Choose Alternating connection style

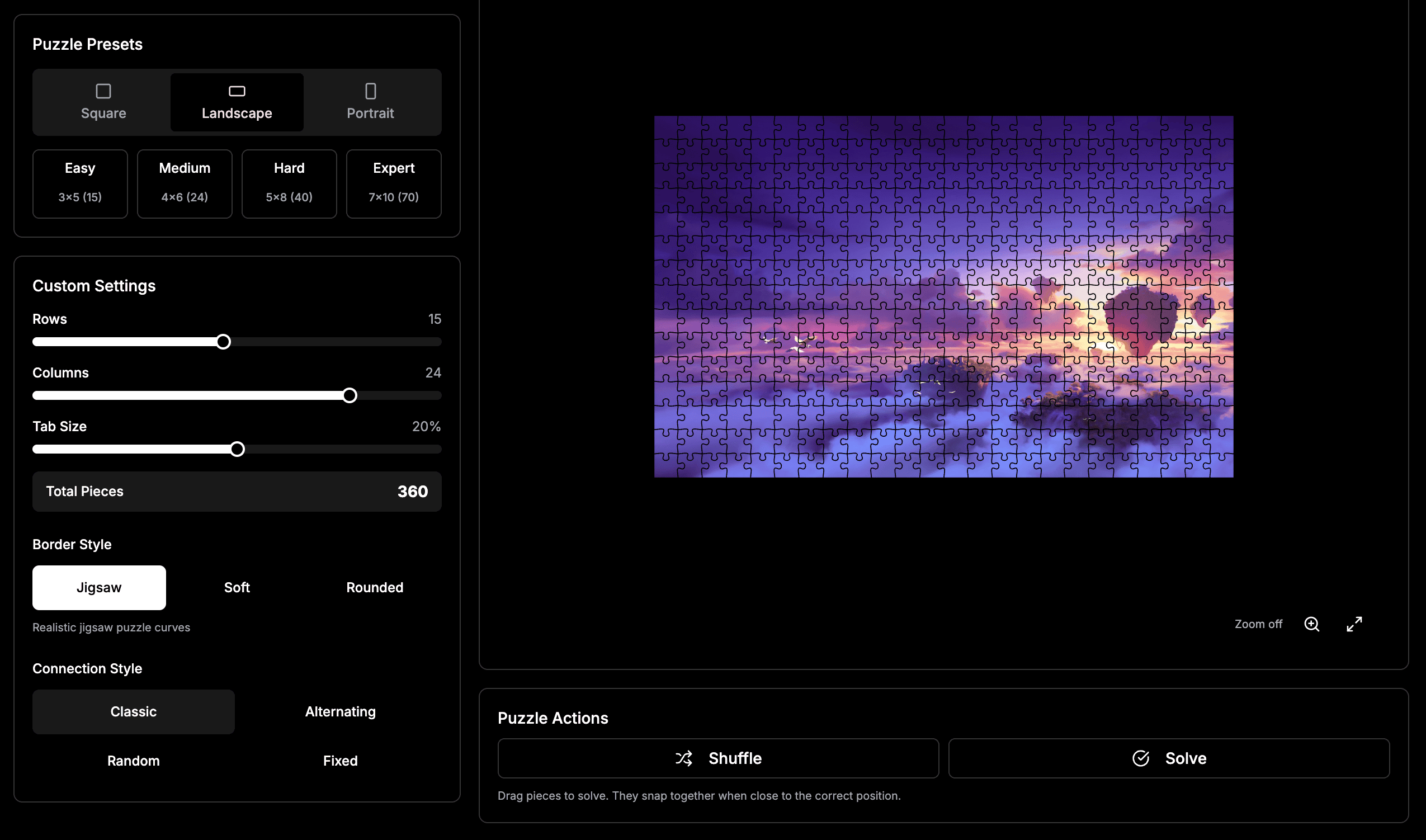(x=340, y=711)
